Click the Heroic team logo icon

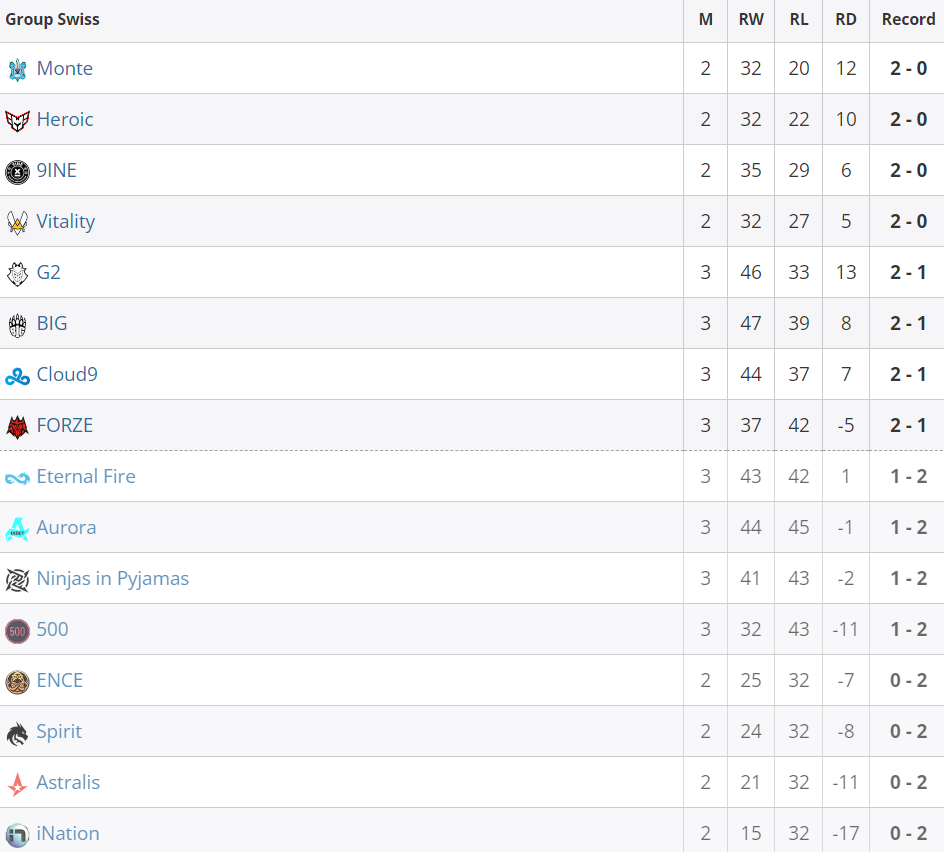point(17,121)
